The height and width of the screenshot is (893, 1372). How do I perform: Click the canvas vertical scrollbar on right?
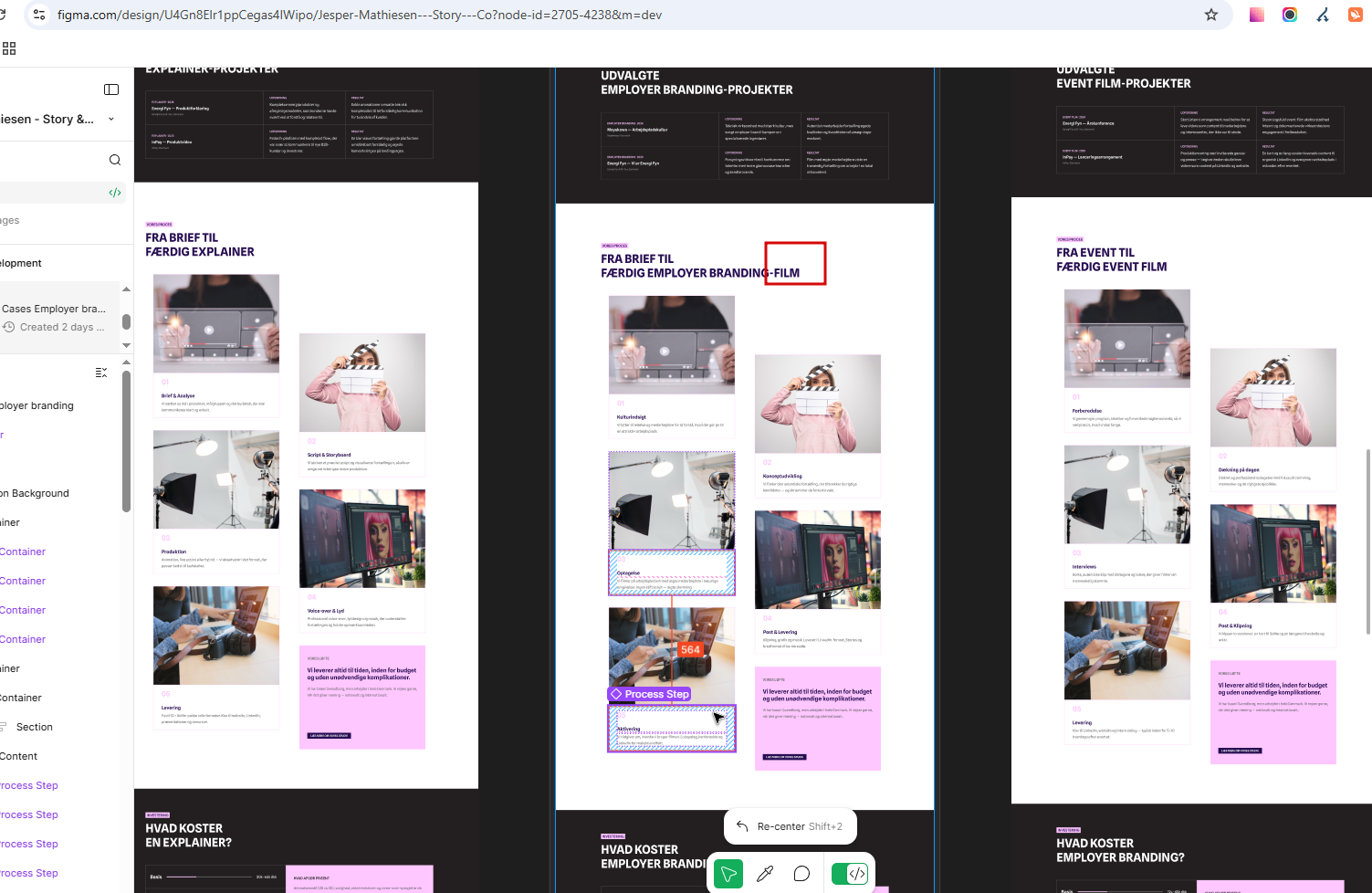pyautogui.click(x=1367, y=541)
